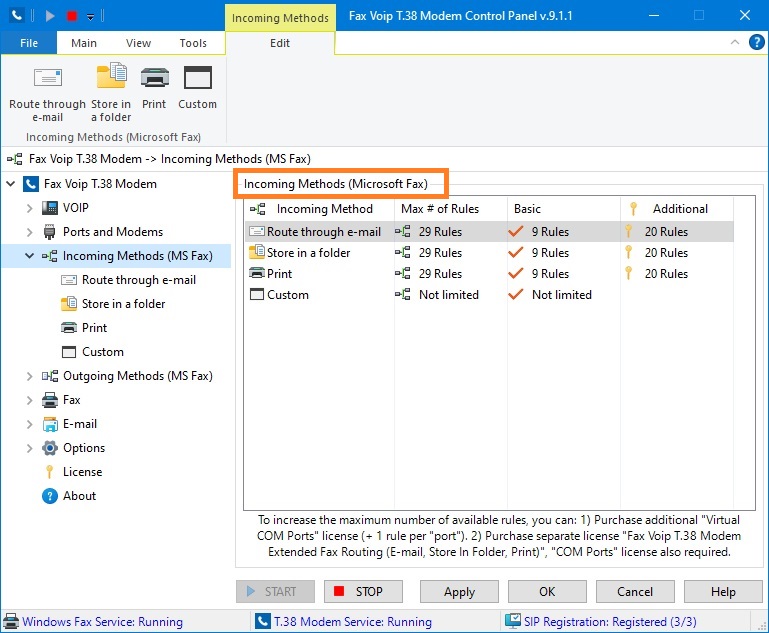The width and height of the screenshot is (769, 633).
Task: Click SIP Registration: Registered (3/3) status
Action: (x=610, y=622)
